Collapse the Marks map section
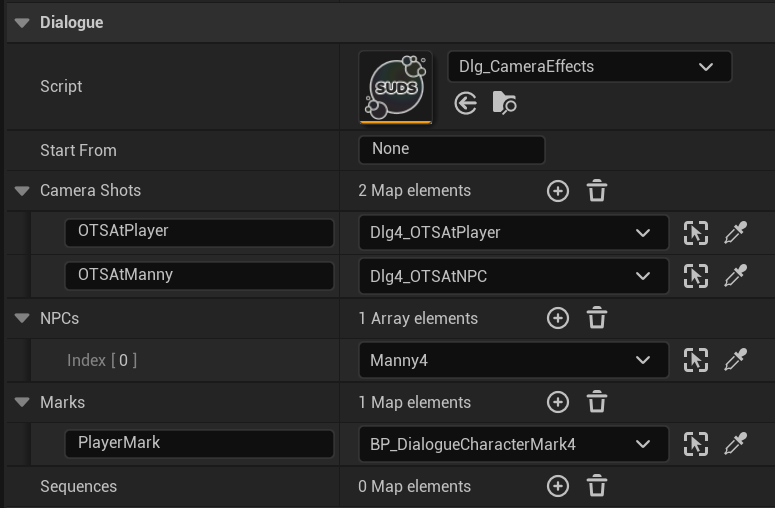This screenshot has width=775, height=508. [x=22, y=403]
